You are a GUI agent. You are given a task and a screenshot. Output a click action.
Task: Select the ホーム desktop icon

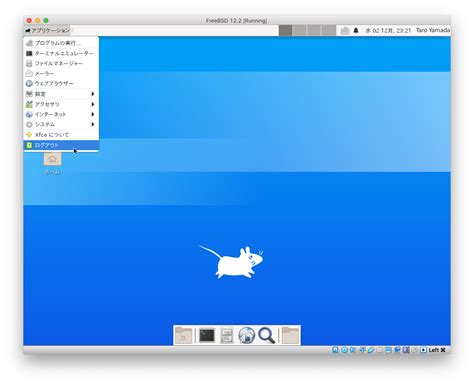(52, 163)
